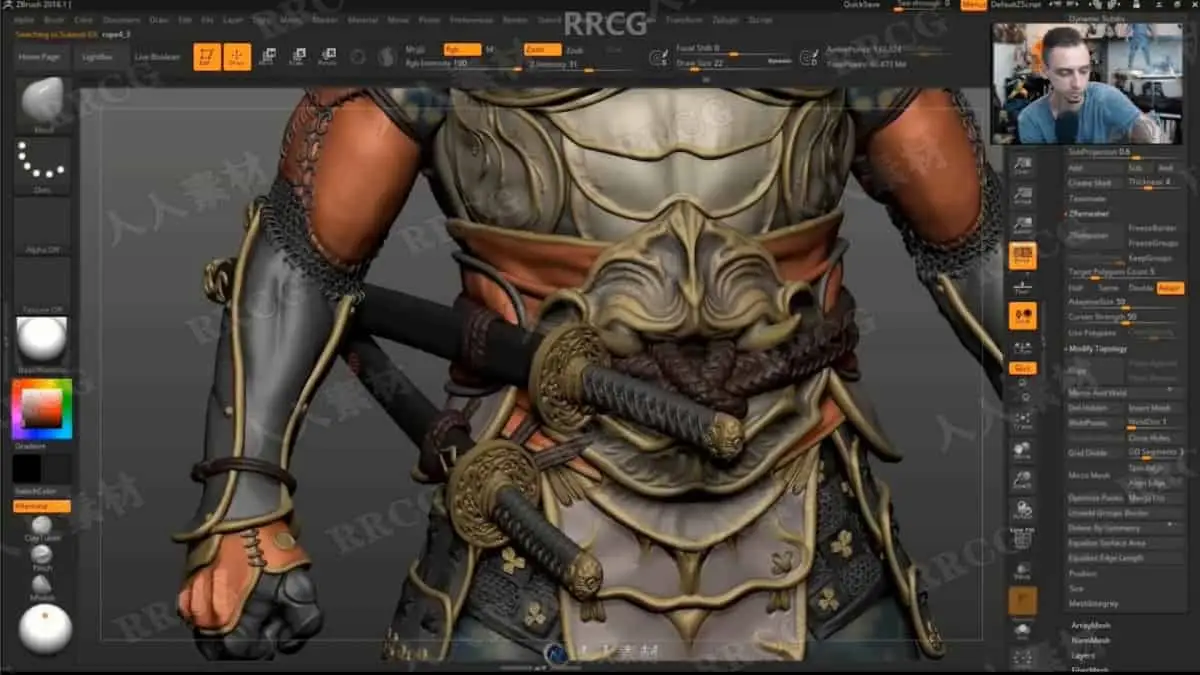Open the Alpha menu
Screen dimensions: 1200x675
click(x=24, y=19)
